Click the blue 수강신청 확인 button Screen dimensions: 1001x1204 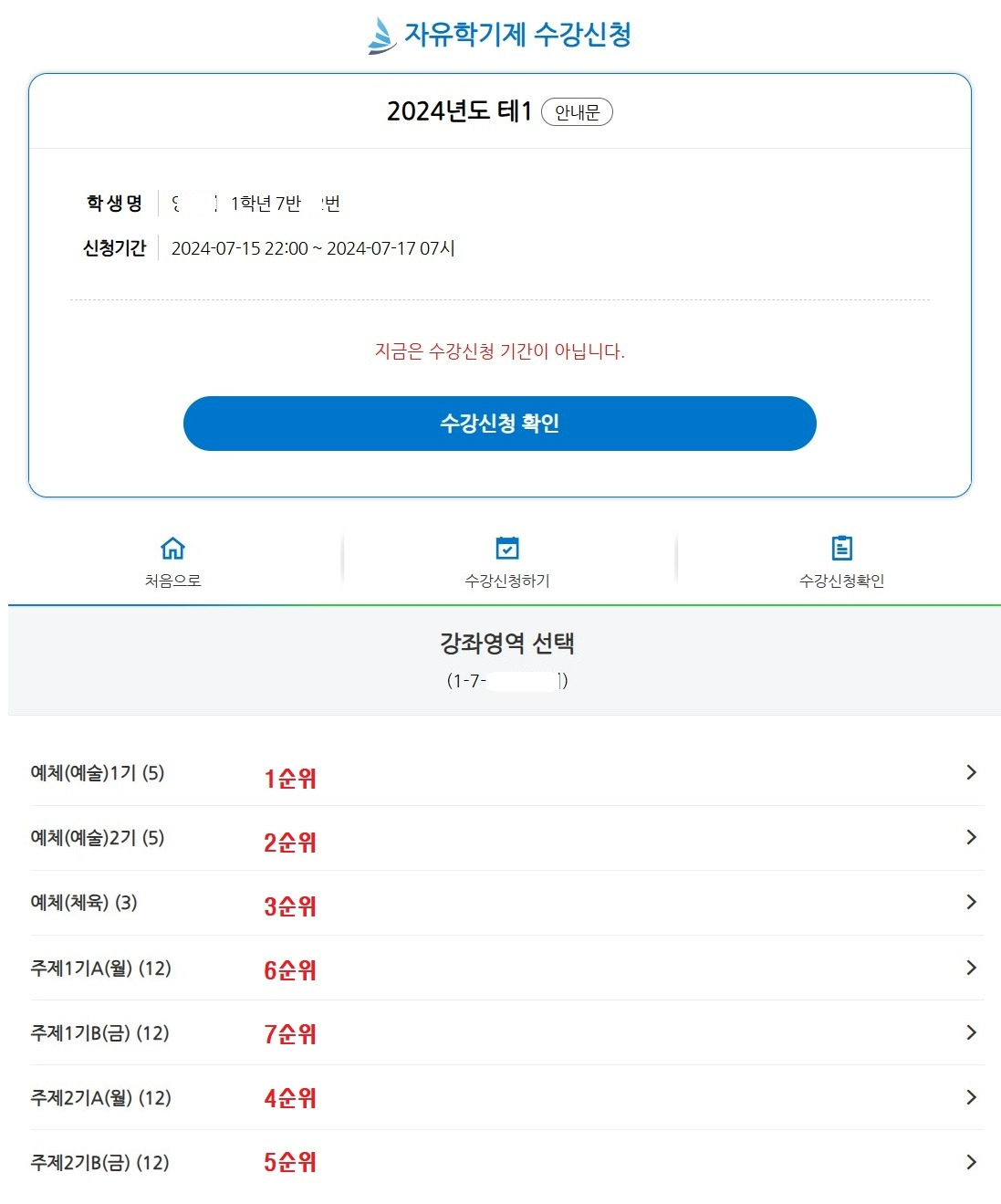(500, 423)
